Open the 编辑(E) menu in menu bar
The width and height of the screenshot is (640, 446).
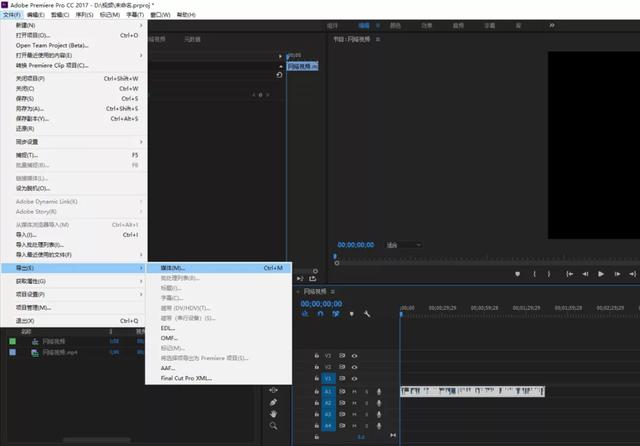tap(34, 15)
